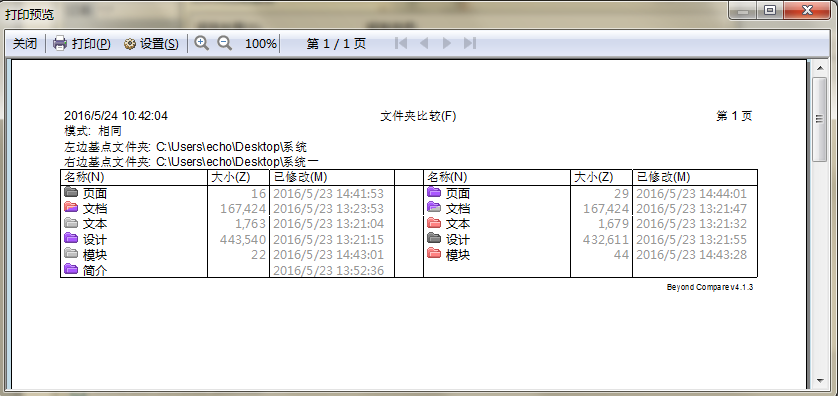
Task: Click the size value 1,679
Action: pyautogui.click(x=614, y=224)
